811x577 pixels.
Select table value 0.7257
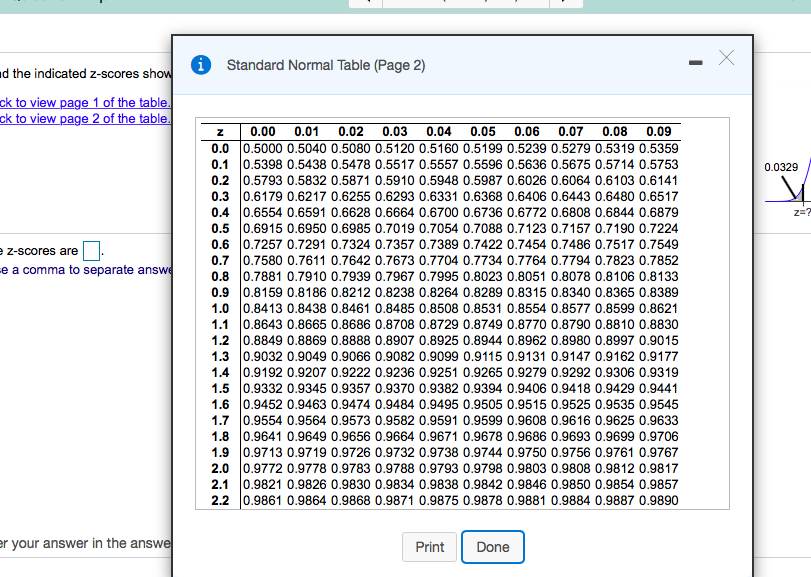[263, 245]
